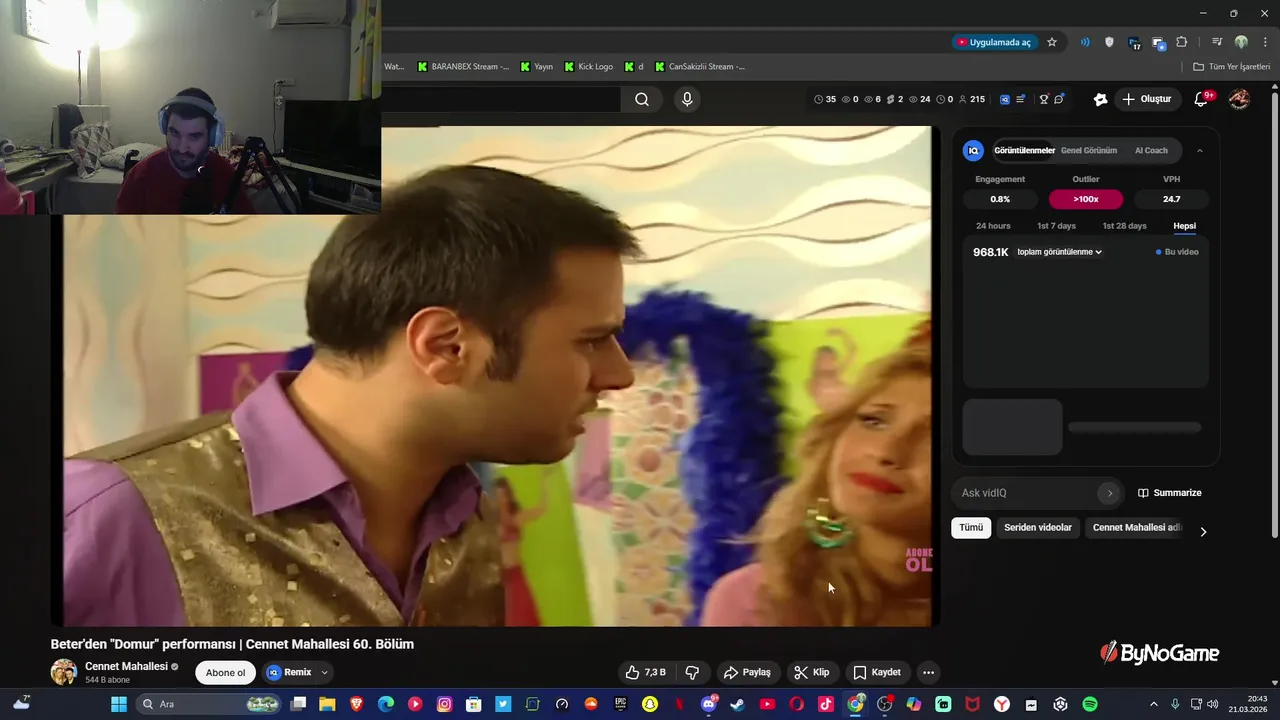
Task: Select Seriden videolar filter chip
Action: pyautogui.click(x=1038, y=528)
